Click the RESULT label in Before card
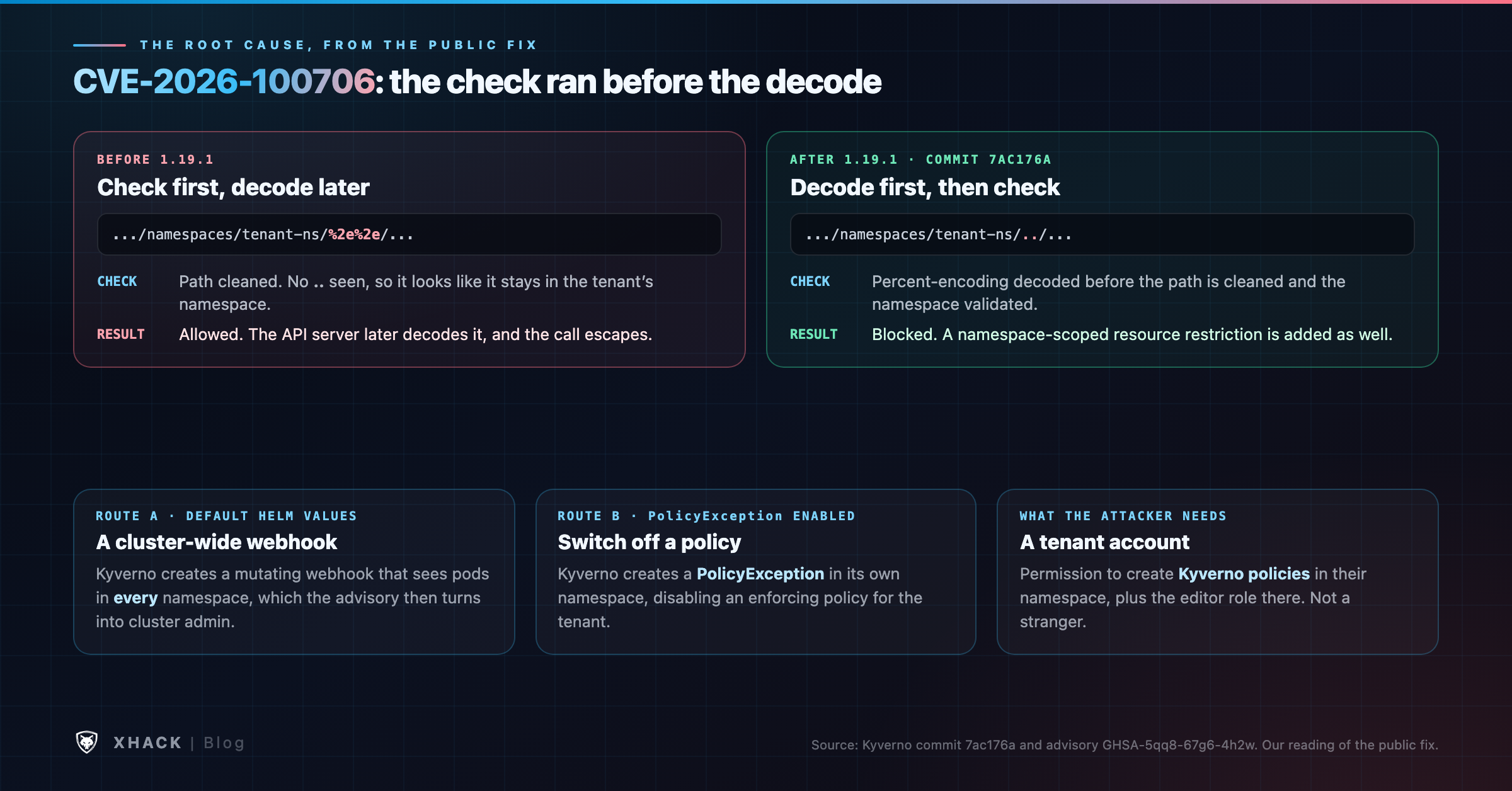The height and width of the screenshot is (791, 1512). point(121,334)
